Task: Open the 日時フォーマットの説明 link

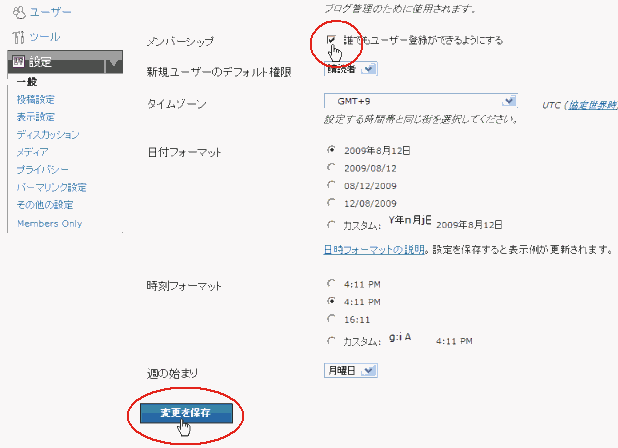Action: pos(374,249)
